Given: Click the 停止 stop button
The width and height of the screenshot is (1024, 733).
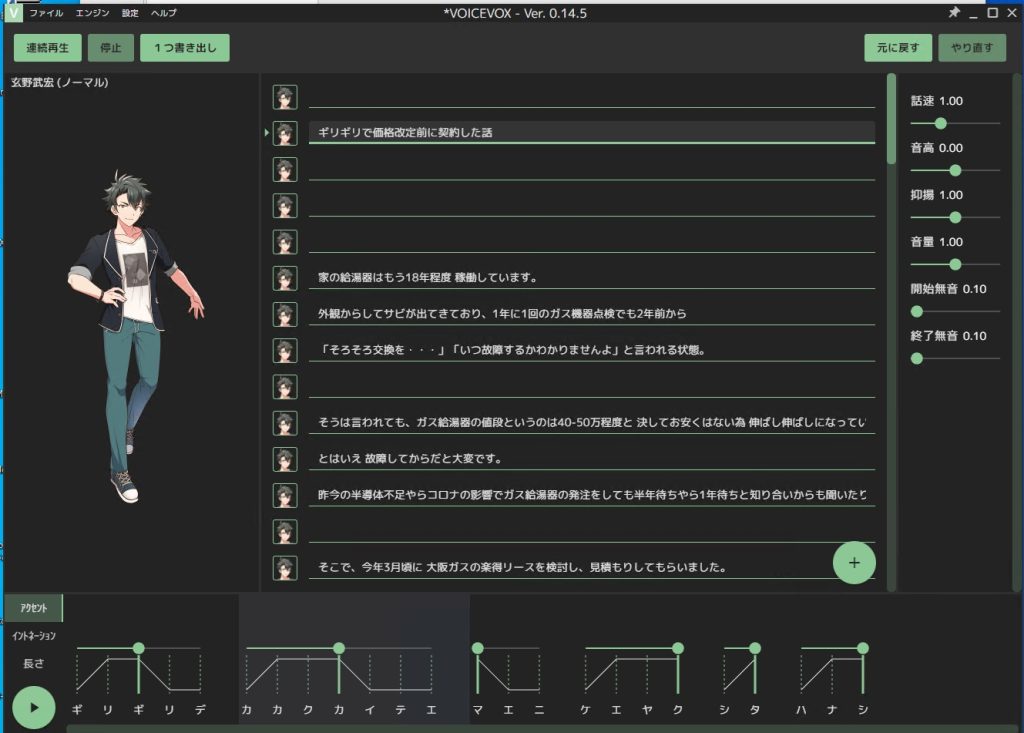Looking at the screenshot, I should [x=111, y=48].
